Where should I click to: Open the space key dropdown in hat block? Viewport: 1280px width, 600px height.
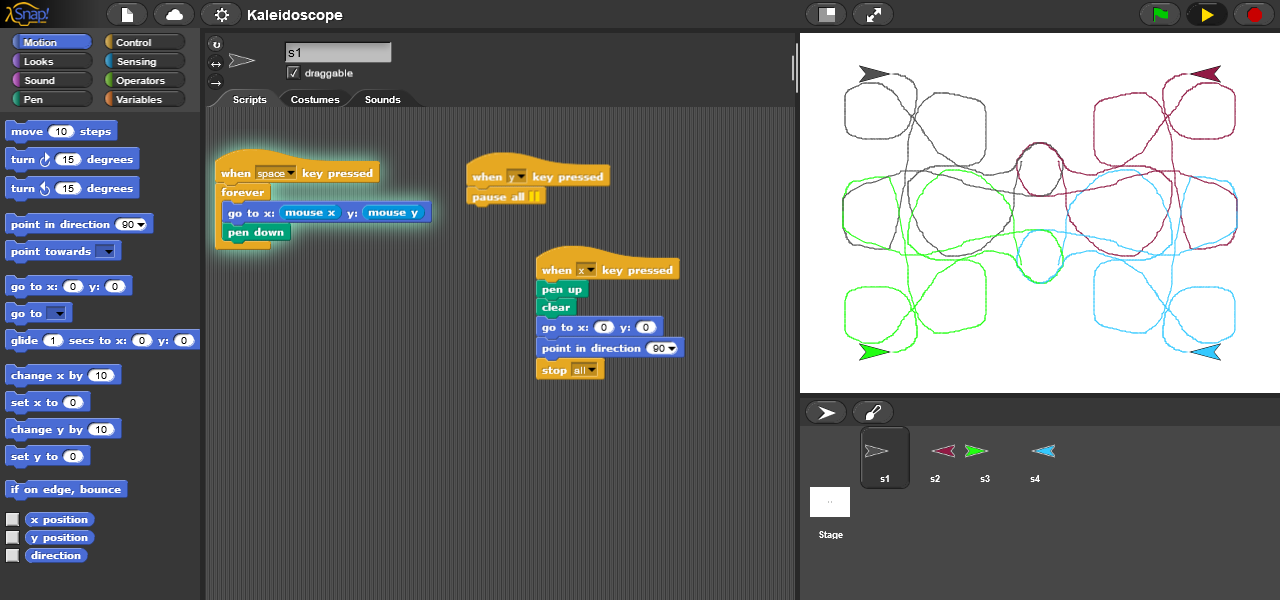click(x=291, y=174)
